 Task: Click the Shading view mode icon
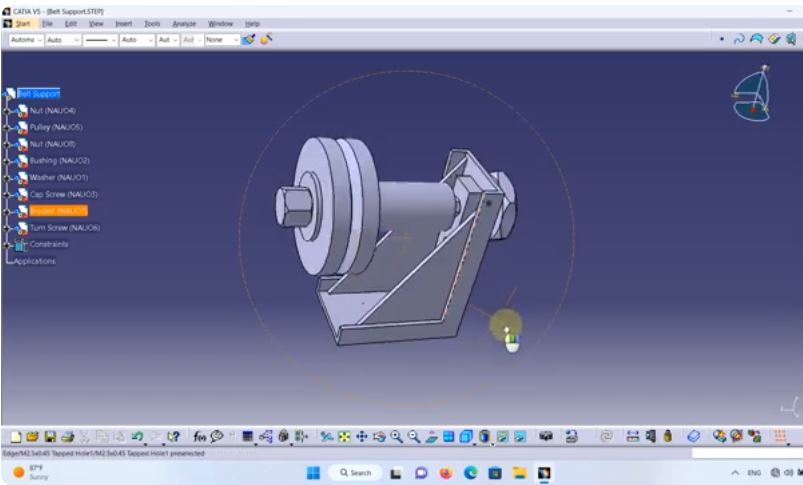click(x=484, y=436)
